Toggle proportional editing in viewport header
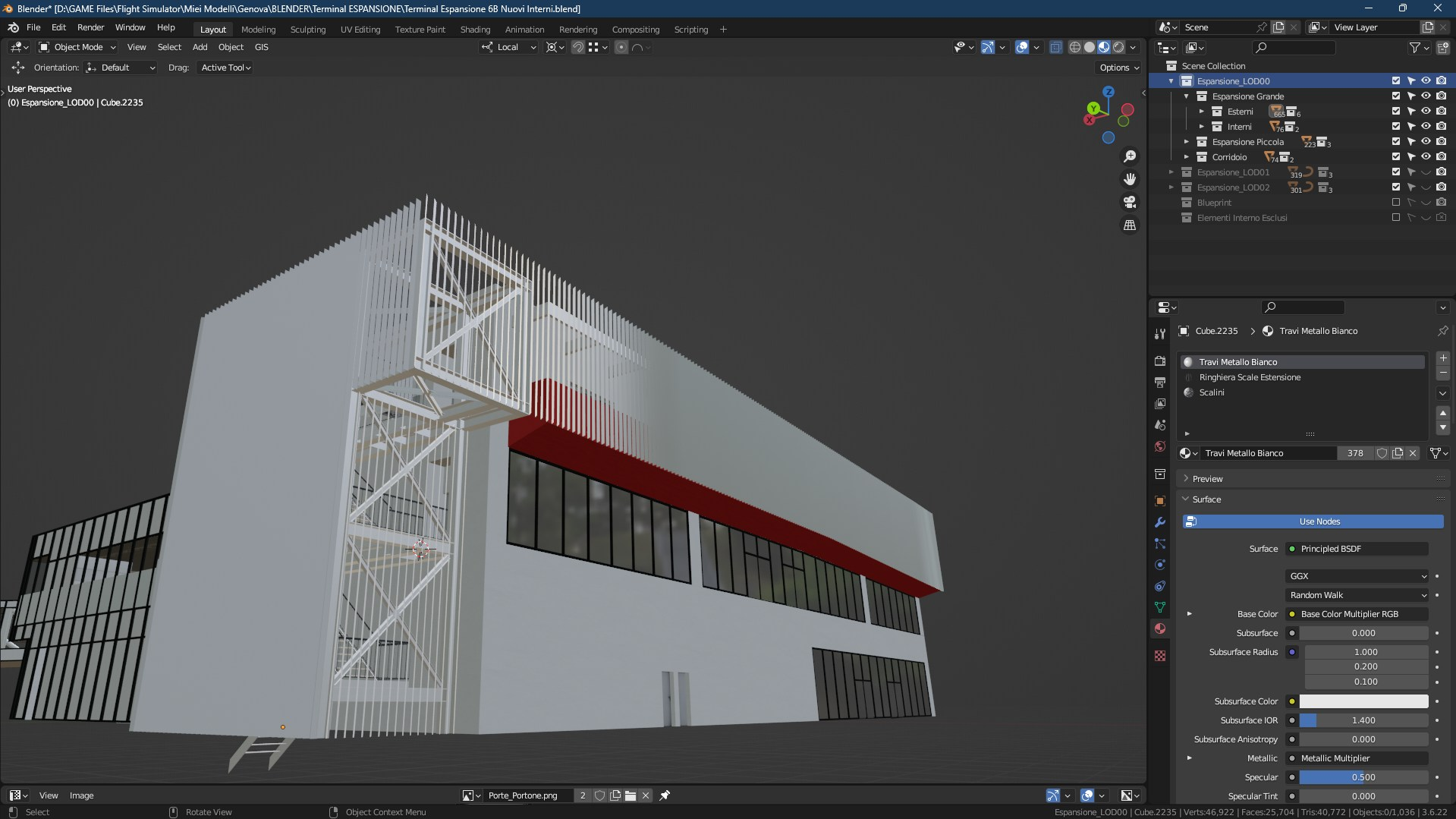This screenshot has width=1456, height=819. pos(621,47)
